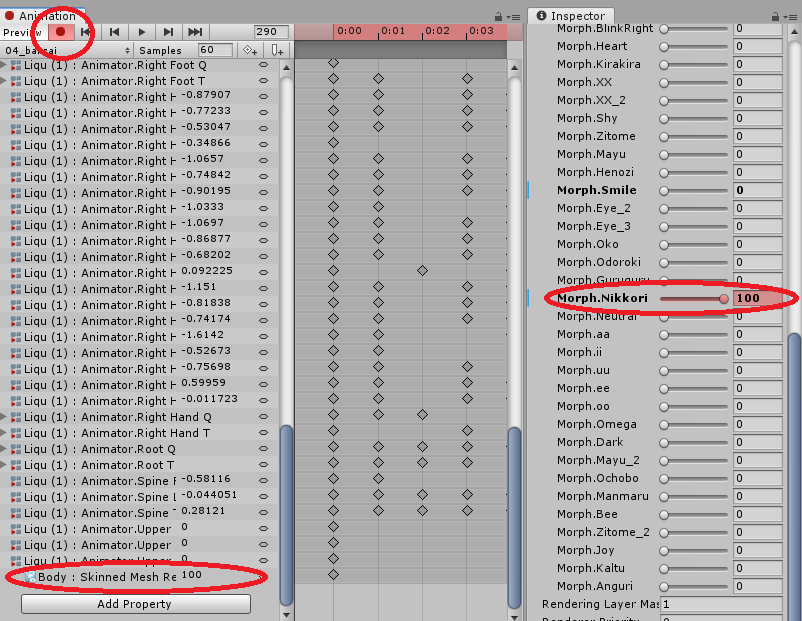Screen dimensions: 802x621
Task: Click the Animation panel lock icon
Action: pyautogui.click(x=499, y=17)
